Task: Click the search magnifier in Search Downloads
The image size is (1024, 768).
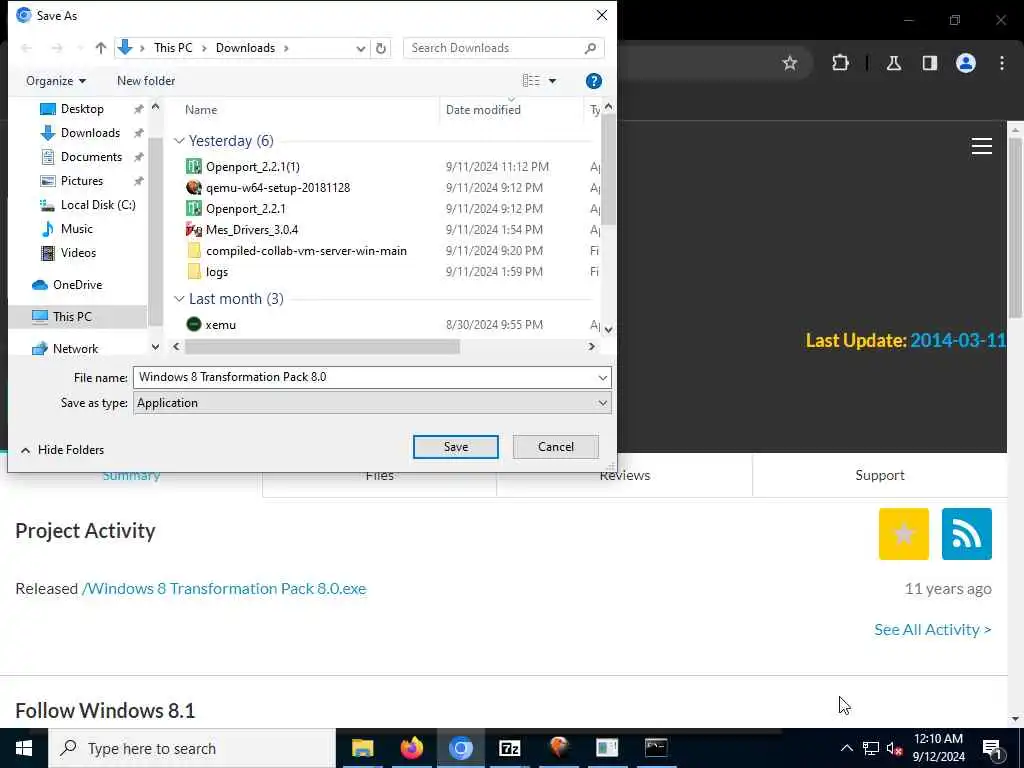Action: tap(590, 48)
